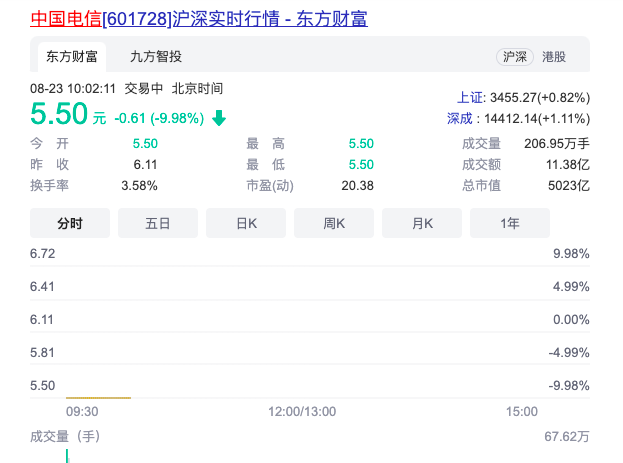Switch chart to 日K view
623x463 pixels.
[x=246, y=223]
